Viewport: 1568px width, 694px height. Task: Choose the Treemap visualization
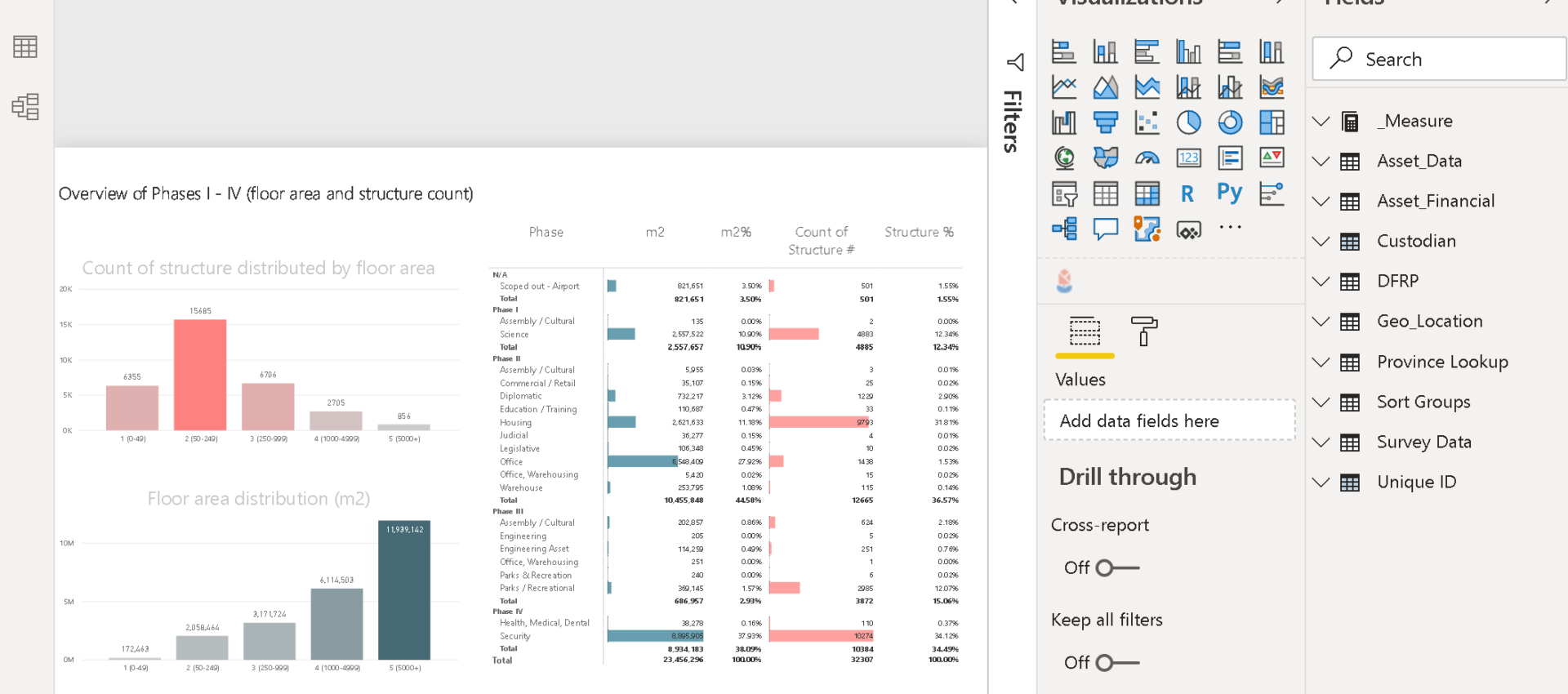[1272, 122]
